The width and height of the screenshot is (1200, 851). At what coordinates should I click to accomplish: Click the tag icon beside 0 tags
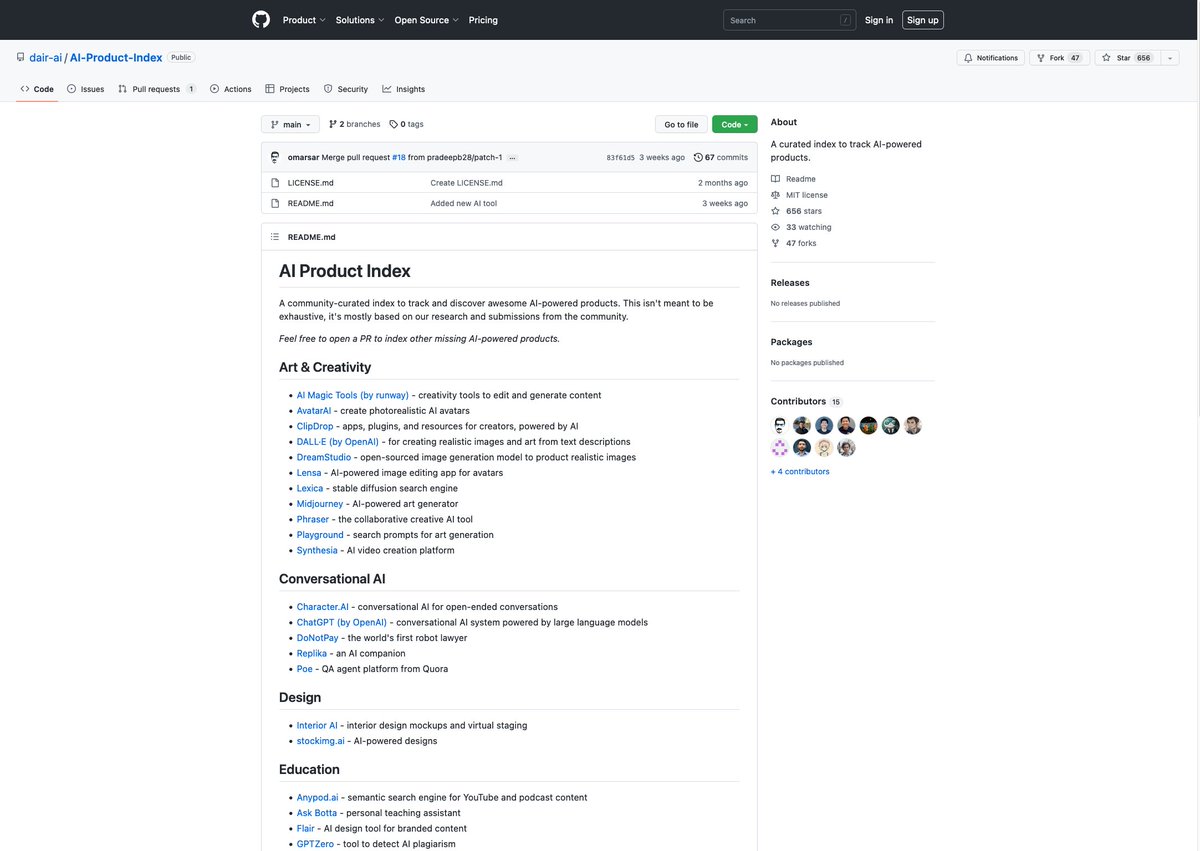tap(394, 124)
